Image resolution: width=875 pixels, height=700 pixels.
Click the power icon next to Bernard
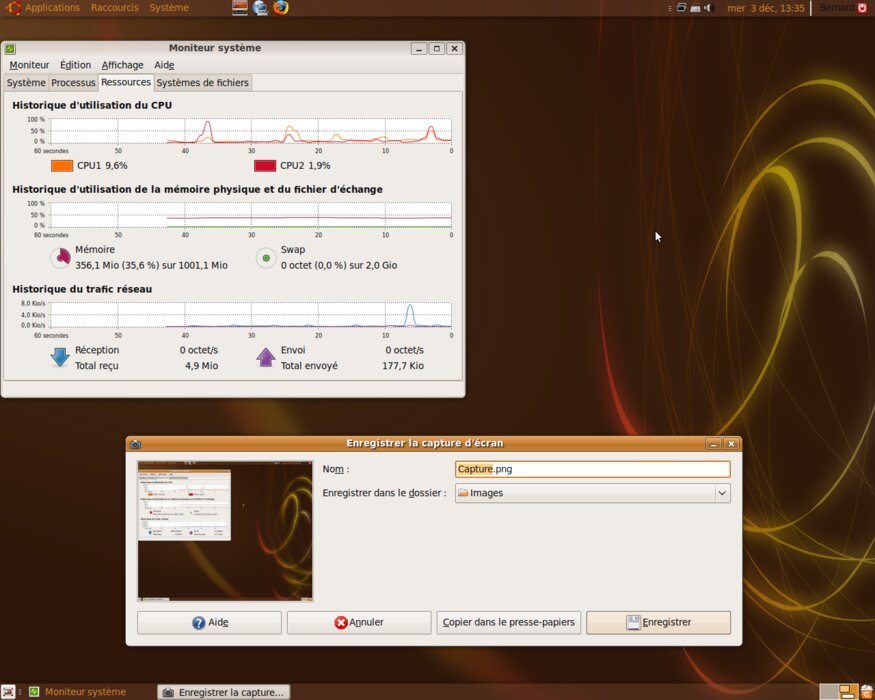pos(863,8)
